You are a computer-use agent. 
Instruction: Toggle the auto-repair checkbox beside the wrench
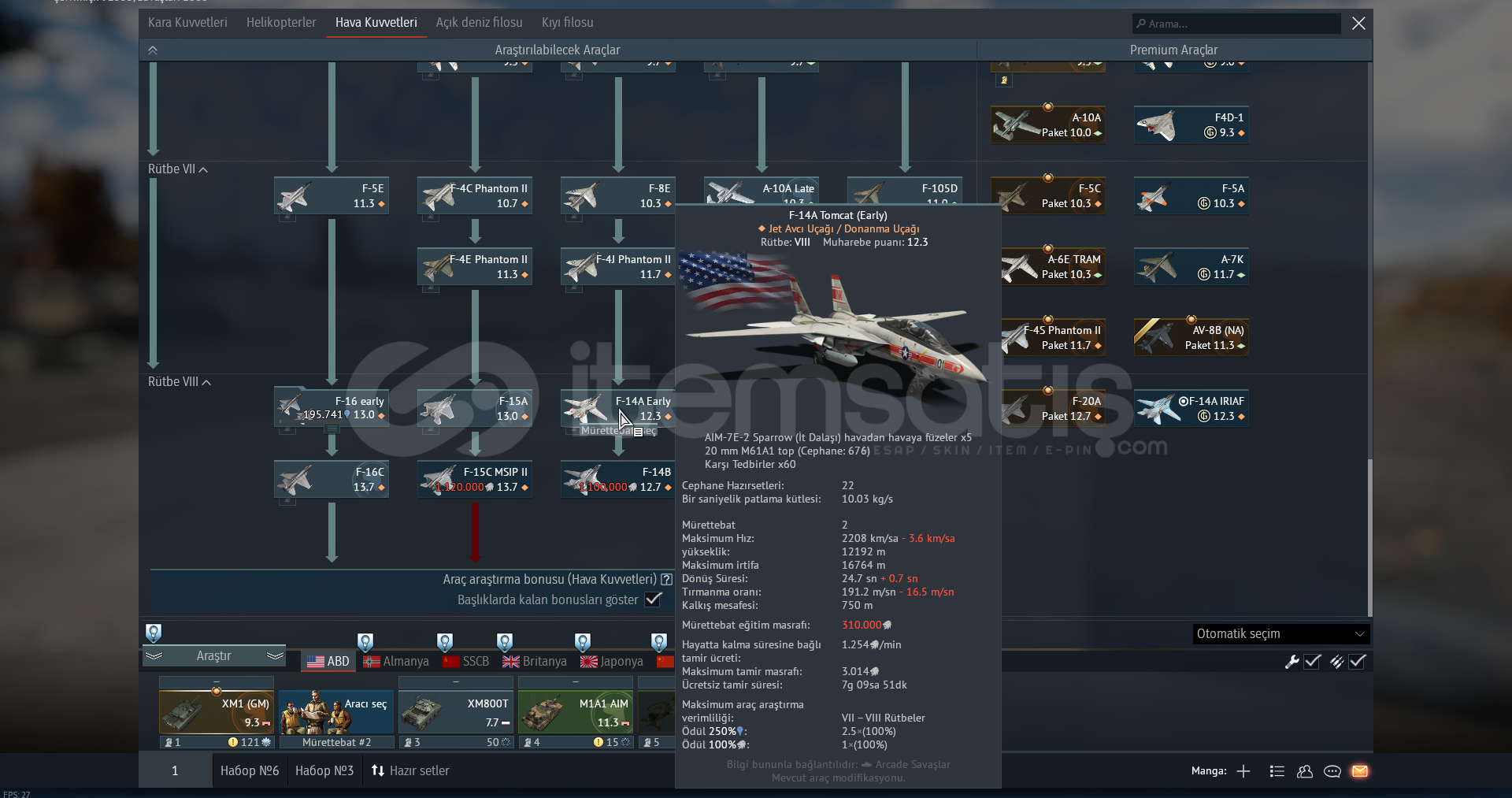point(1312,662)
